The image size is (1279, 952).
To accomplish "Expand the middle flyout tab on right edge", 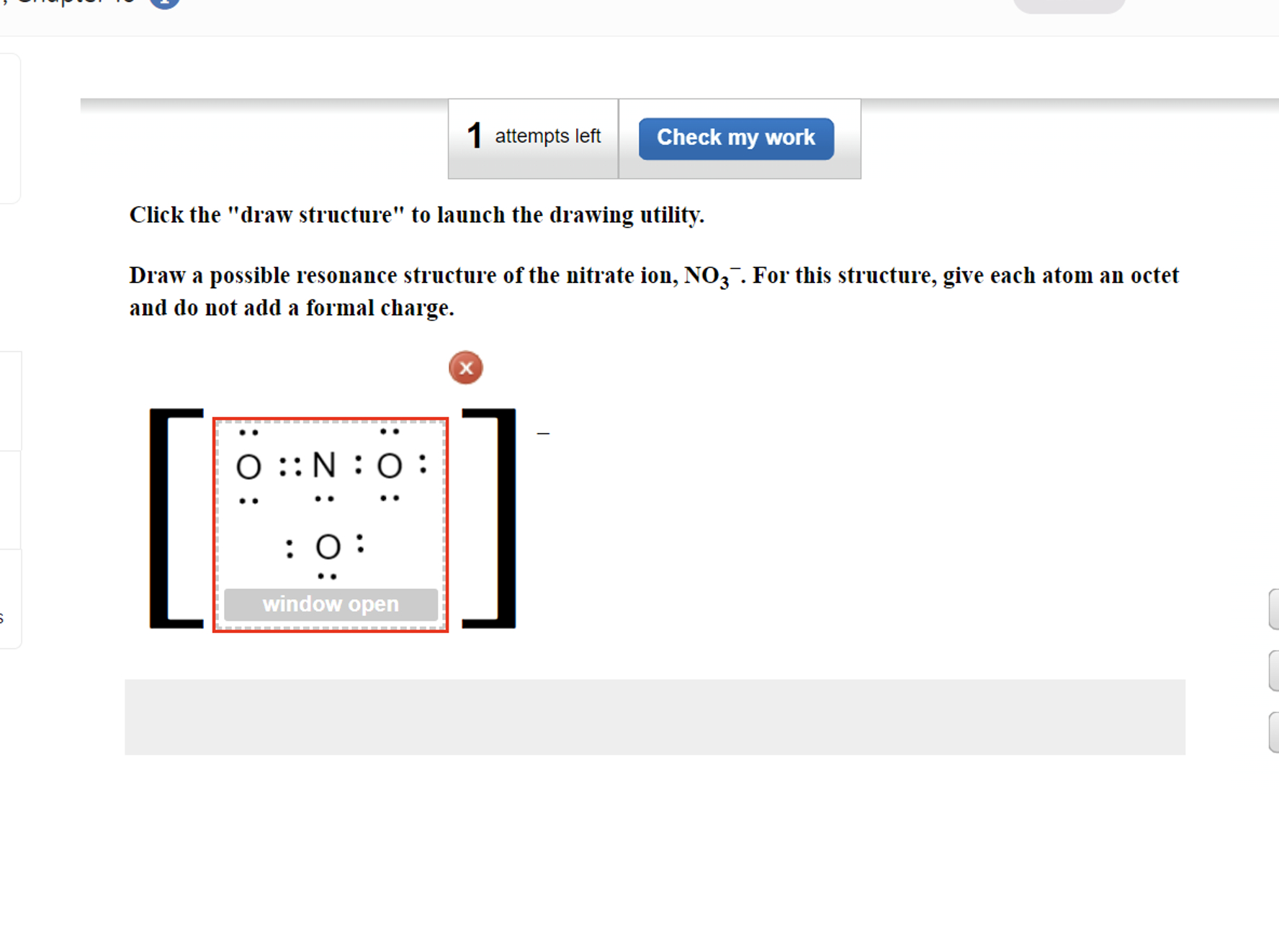I will point(1273,670).
